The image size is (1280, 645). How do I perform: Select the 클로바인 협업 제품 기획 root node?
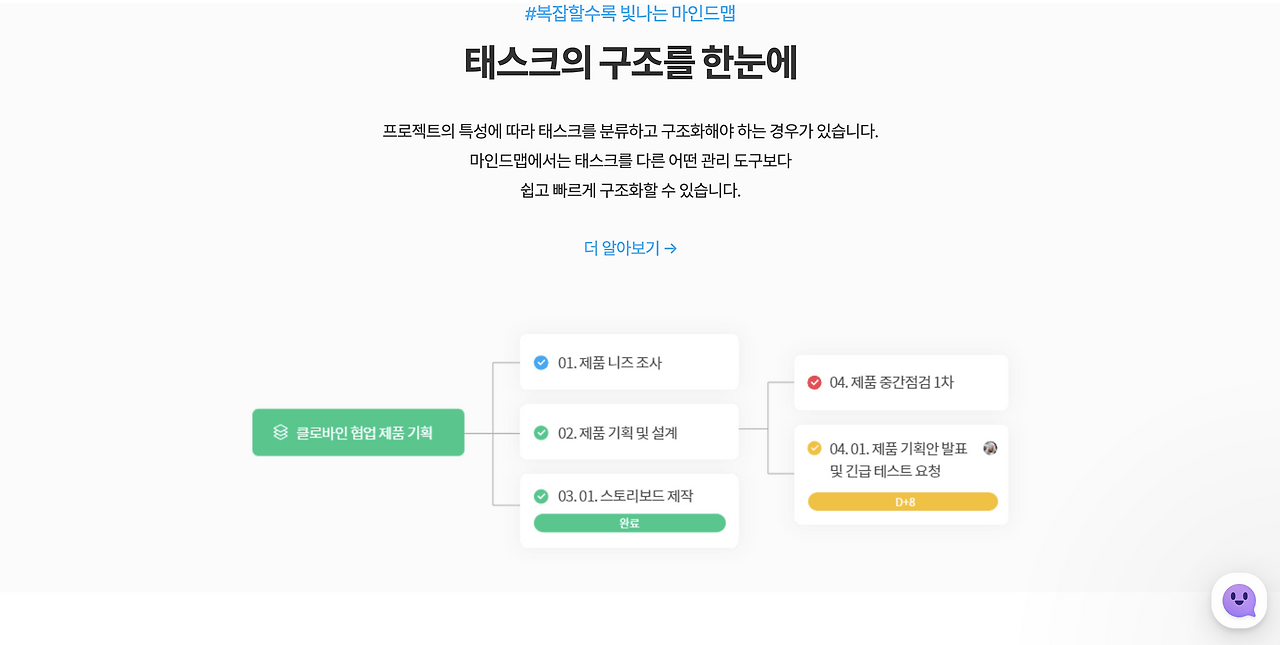358,432
